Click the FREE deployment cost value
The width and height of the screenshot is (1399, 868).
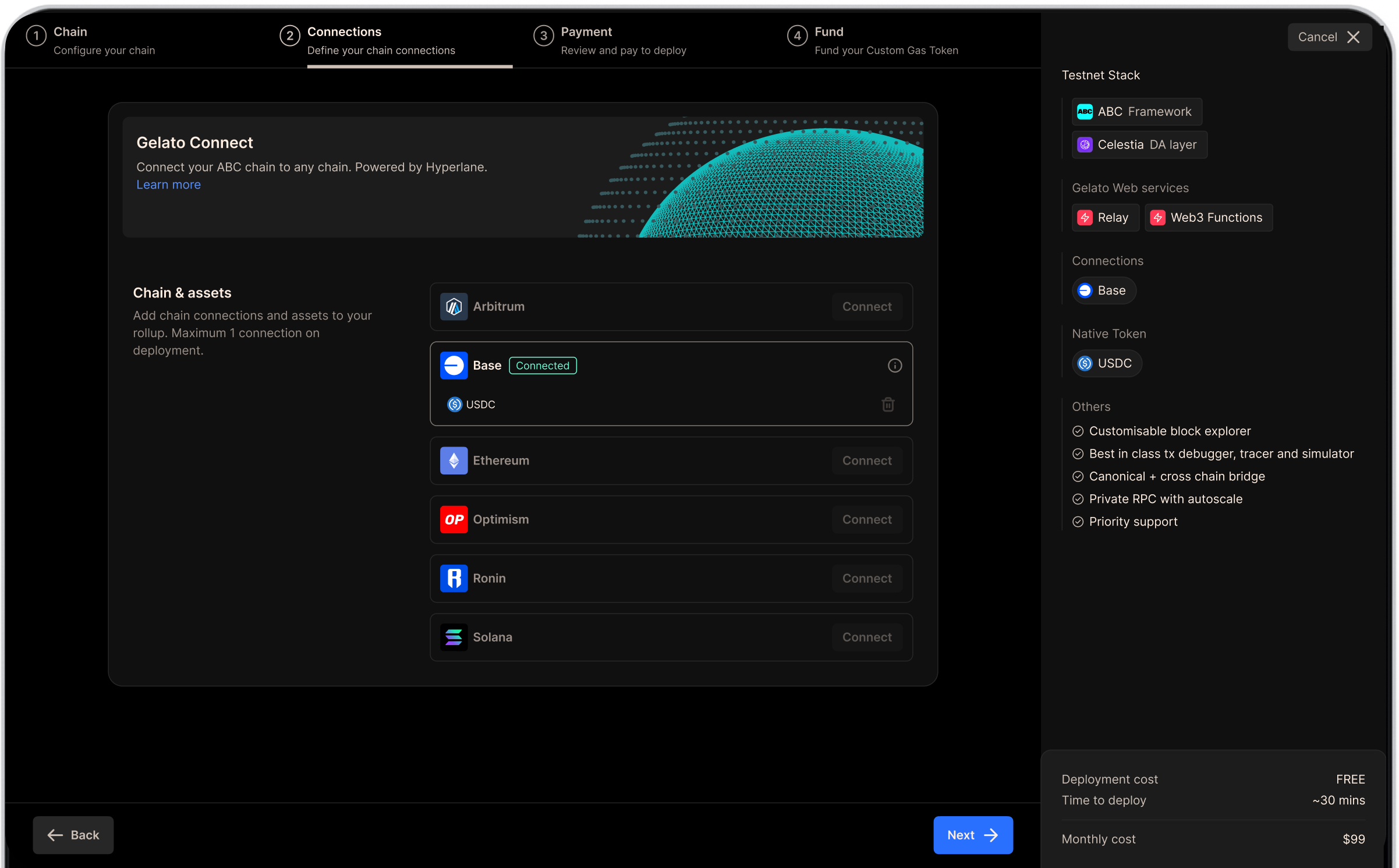pos(1350,779)
